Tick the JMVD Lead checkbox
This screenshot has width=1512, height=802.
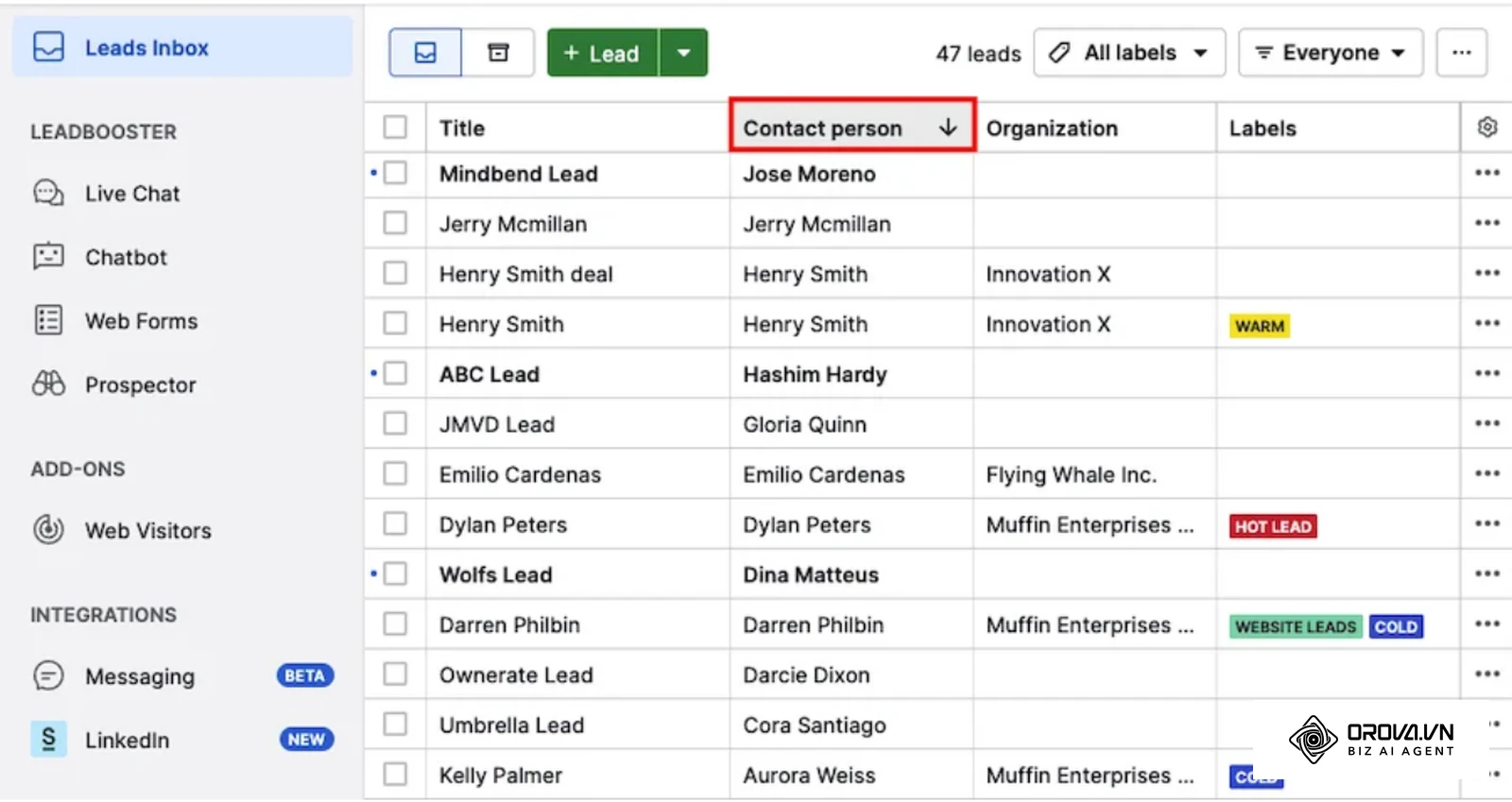point(395,423)
